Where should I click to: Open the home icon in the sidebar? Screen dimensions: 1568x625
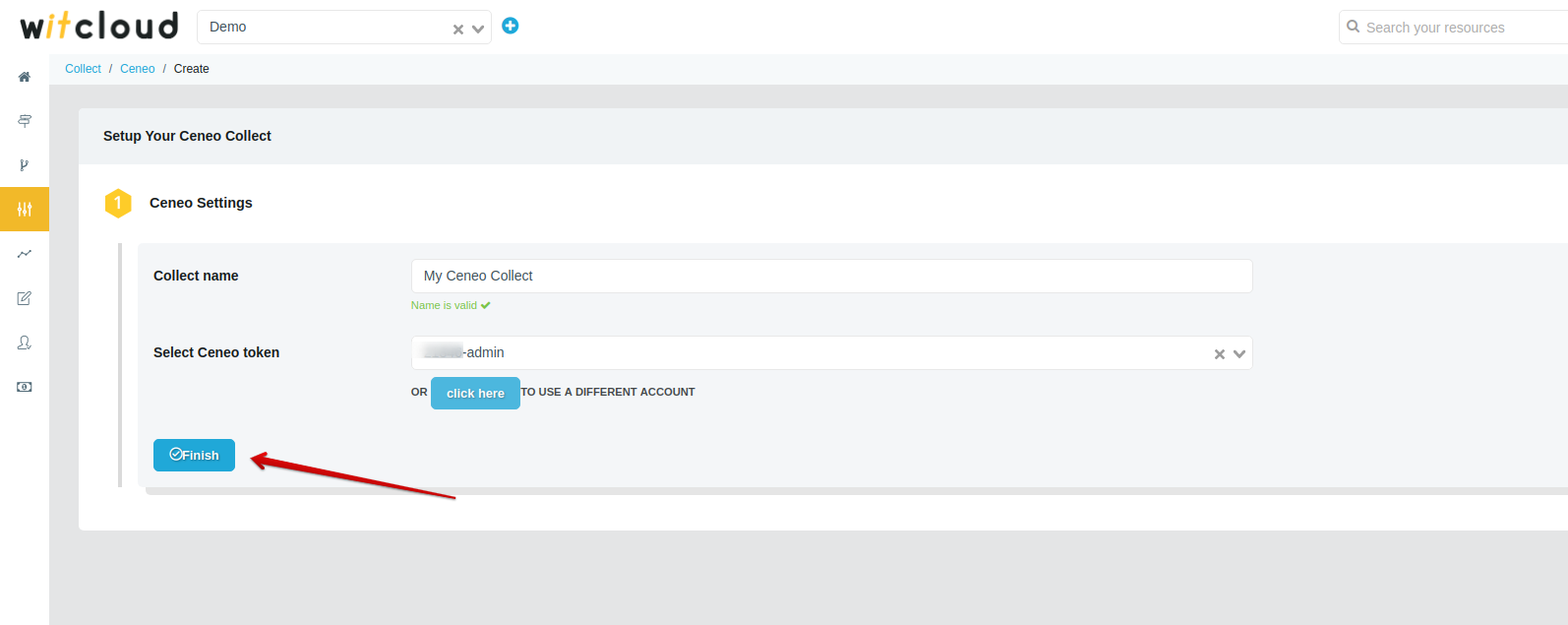pos(25,77)
